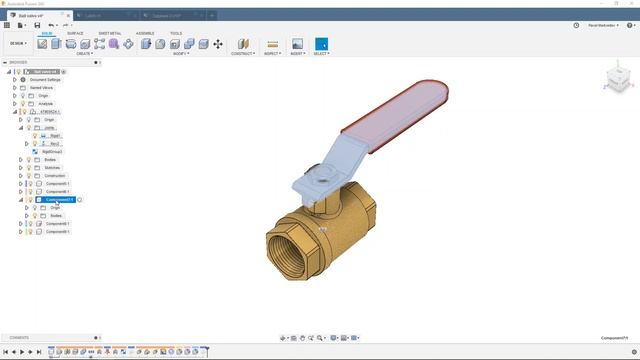The height and width of the screenshot is (360, 640).
Task: Expand the Document Settings node
Action: [x=15, y=80]
